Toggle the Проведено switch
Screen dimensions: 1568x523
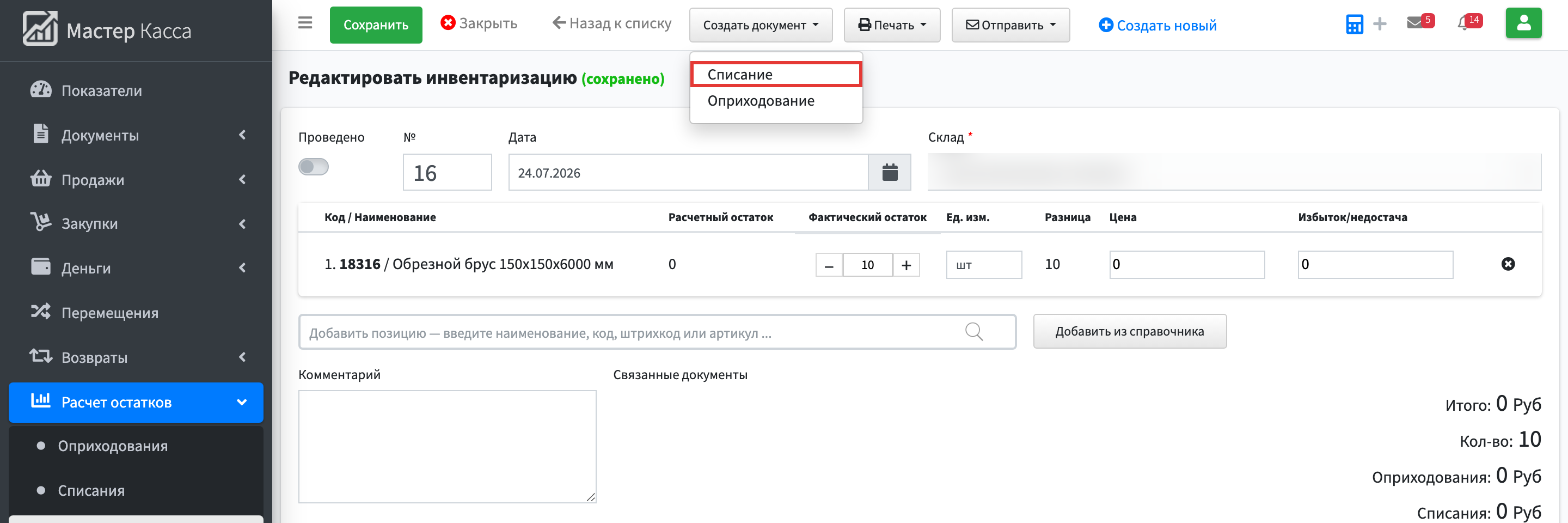tap(314, 167)
